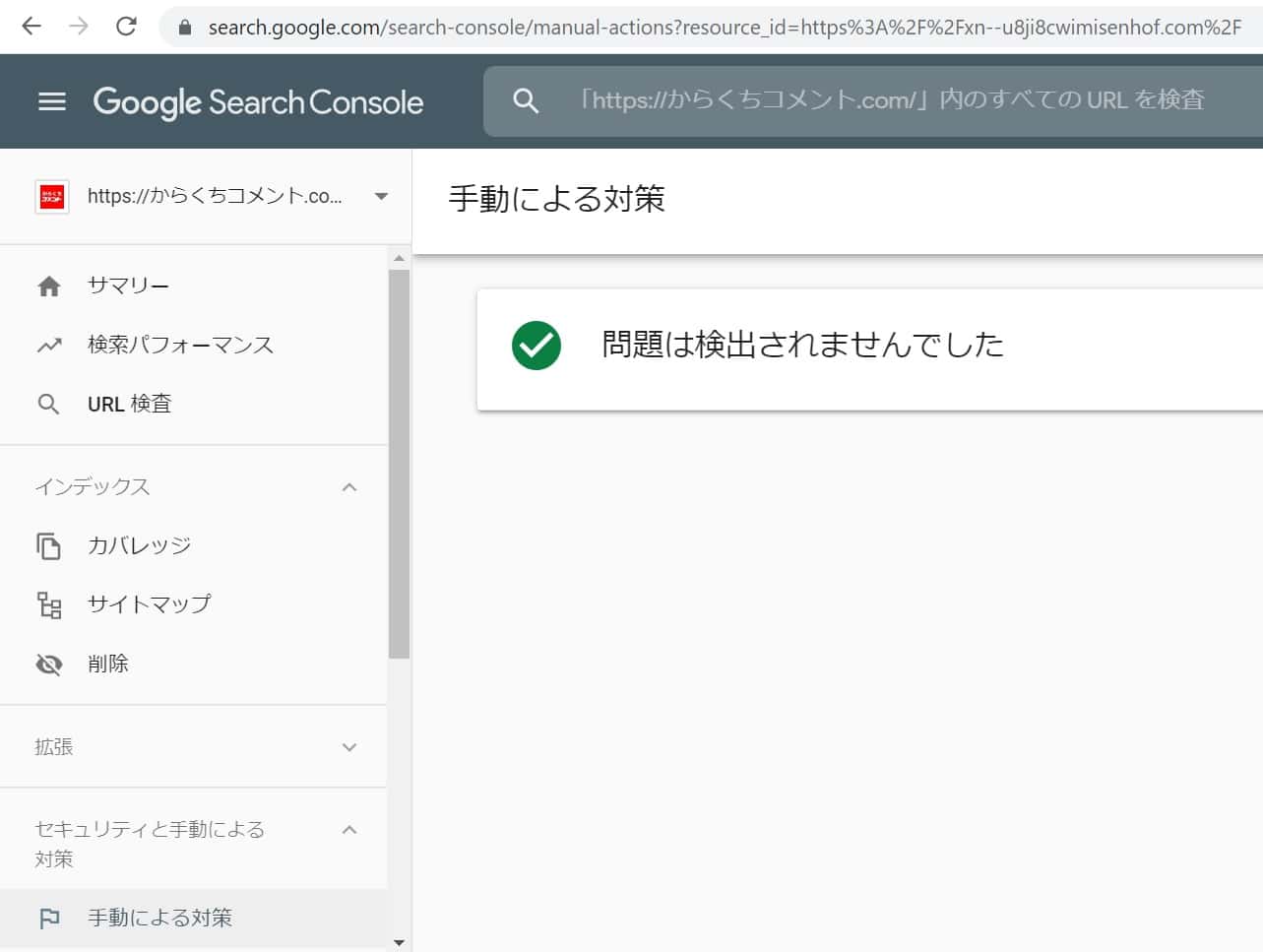
Task: Open the サマリー page
Action: [128, 286]
